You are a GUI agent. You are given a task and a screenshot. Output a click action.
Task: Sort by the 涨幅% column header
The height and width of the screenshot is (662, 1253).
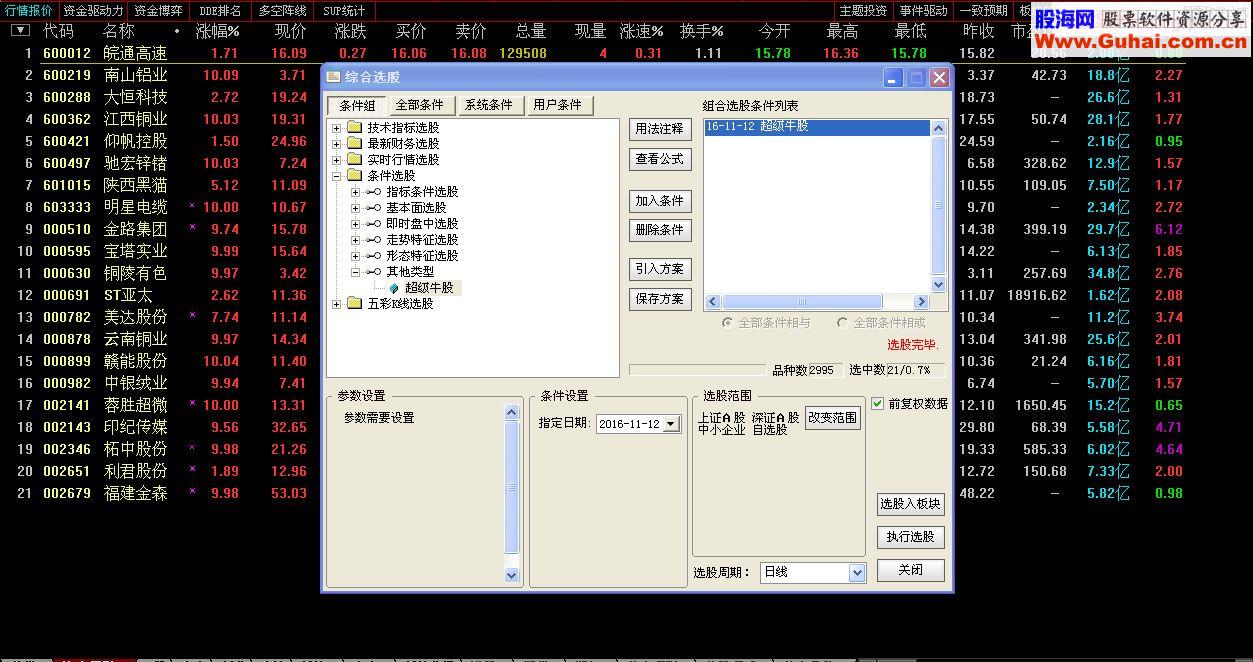coord(217,31)
